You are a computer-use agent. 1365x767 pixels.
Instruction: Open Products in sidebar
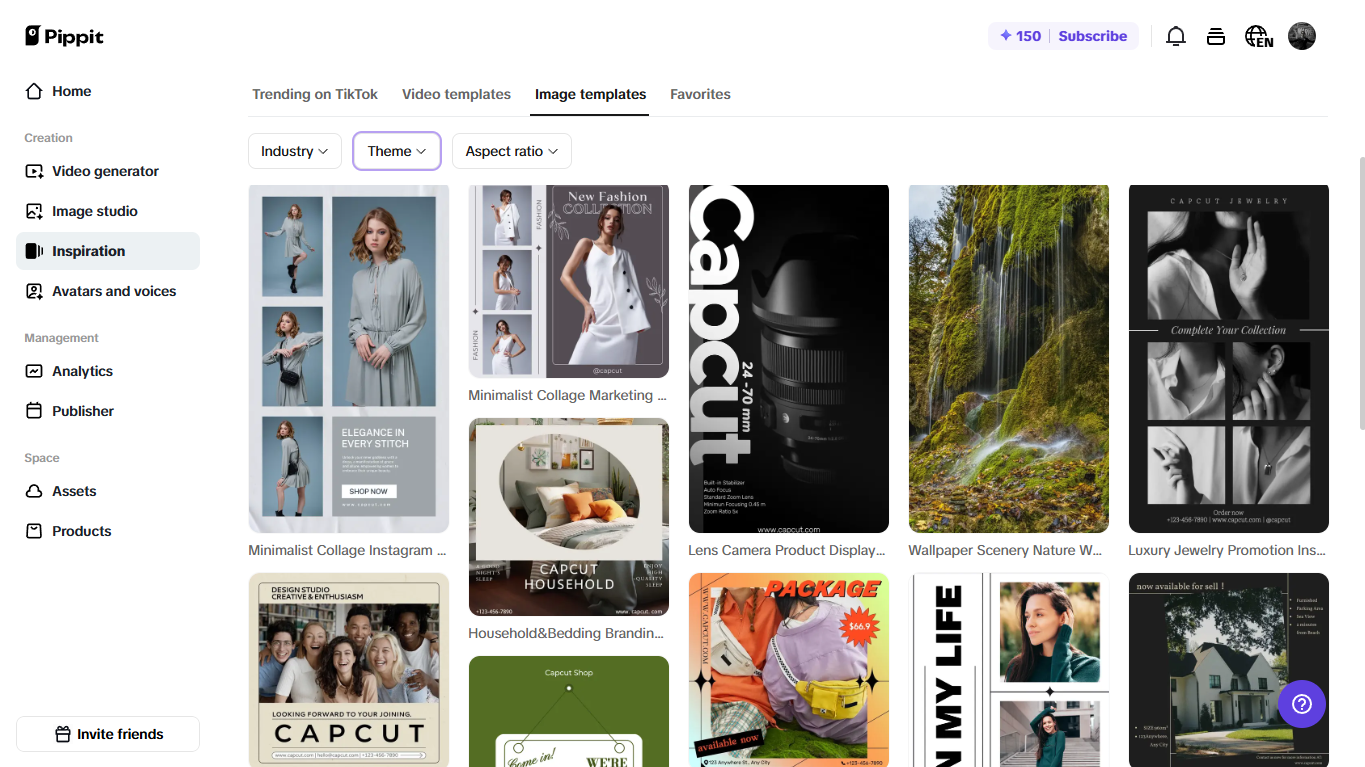(108, 531)
